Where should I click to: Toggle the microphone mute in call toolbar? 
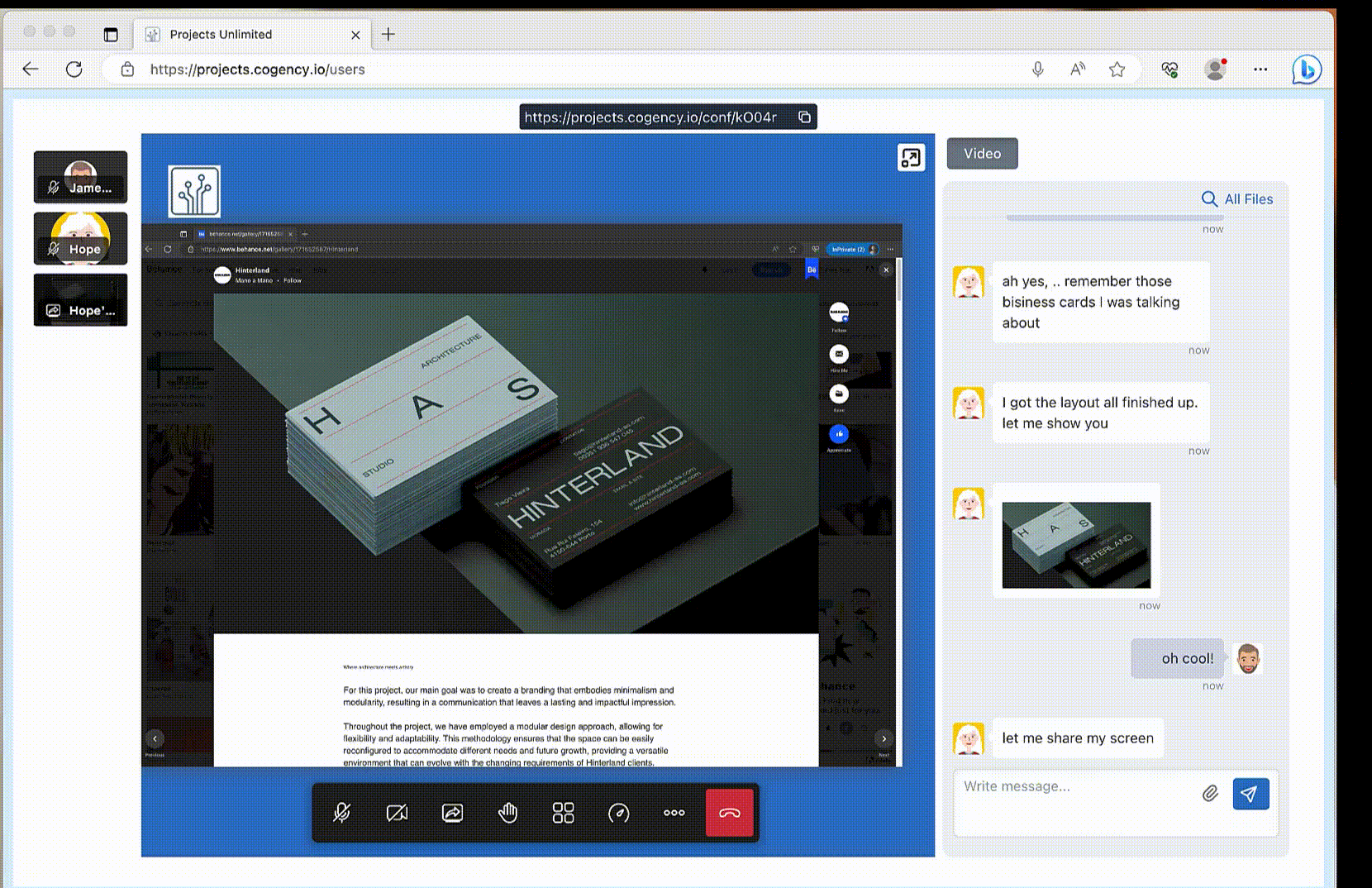click(x=341, y=813)
